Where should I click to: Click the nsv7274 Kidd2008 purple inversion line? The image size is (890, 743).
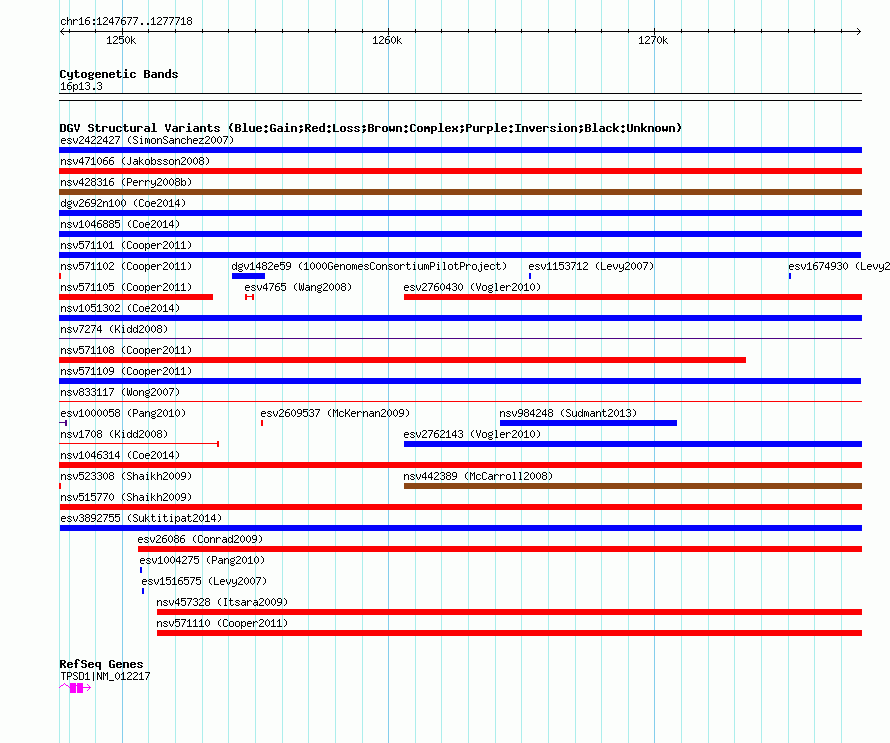(460, 339)
